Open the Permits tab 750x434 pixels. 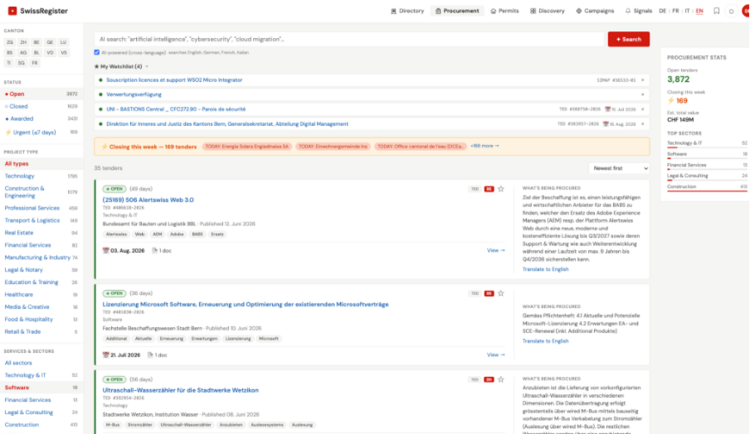(505, 11)
